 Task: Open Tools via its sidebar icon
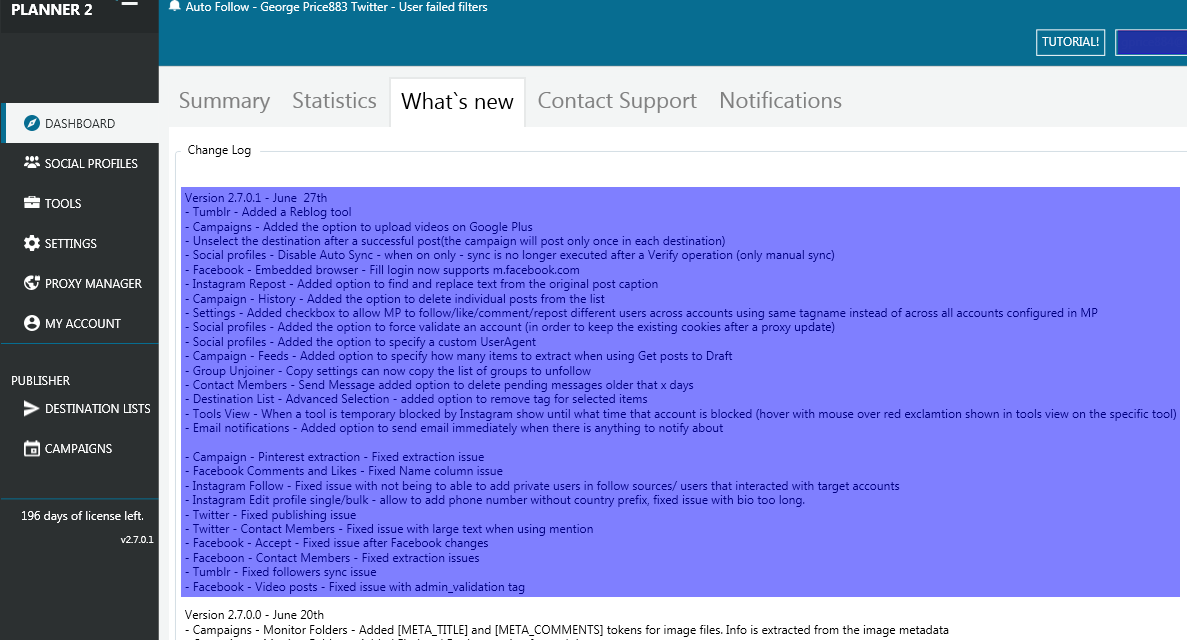click(31, 203)
